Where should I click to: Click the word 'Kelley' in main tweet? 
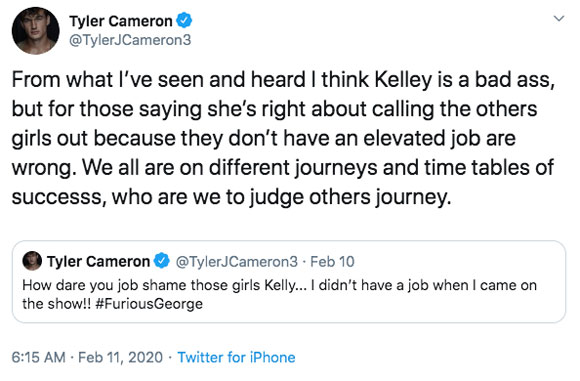(x=403, y=80)
